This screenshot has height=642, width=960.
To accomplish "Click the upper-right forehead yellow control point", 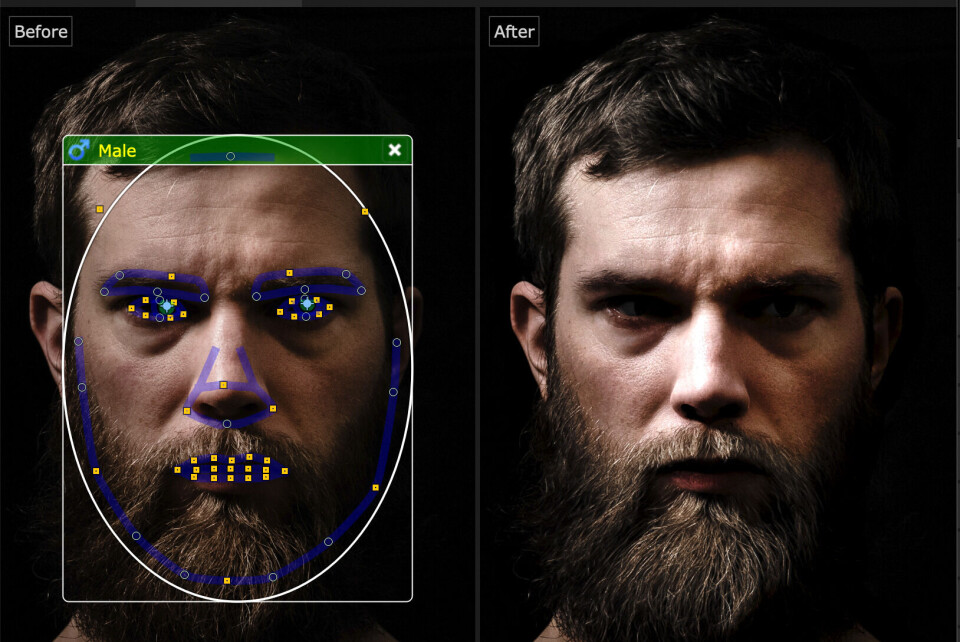I will (365, 211).
